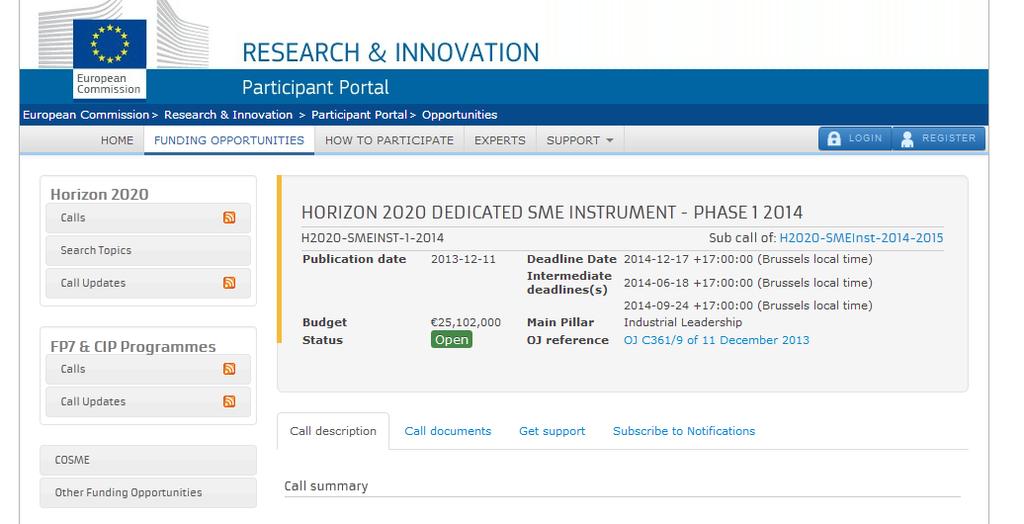This screenshot has height=524, width=1024.
Task: Click the Call summary heading
Action: [326, 486]
